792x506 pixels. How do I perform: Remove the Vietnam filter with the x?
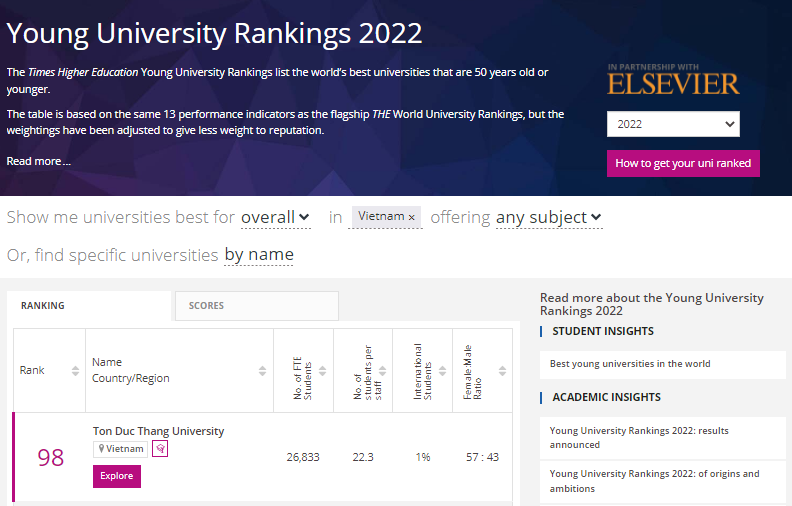click(x=411, y=217)
